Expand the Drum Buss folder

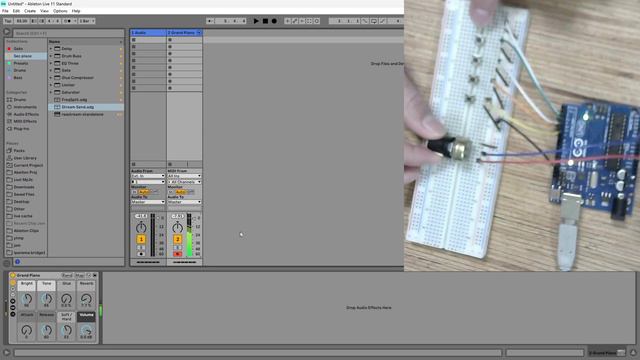(x=51, y=56)
